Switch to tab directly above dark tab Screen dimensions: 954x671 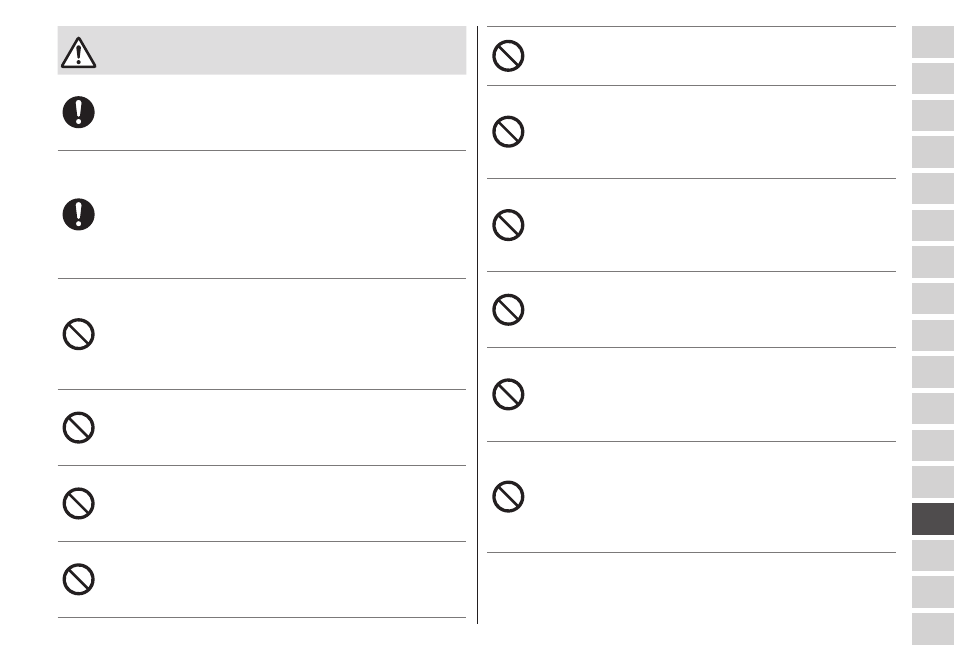tap(933, 482)
